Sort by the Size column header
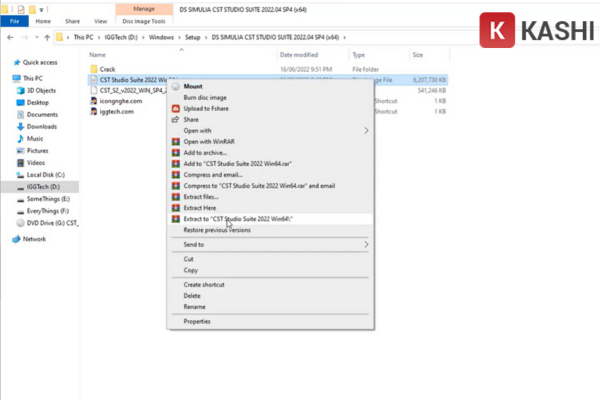Image resolution: width=600 pixels, height=400 pixels. point(418,55)
